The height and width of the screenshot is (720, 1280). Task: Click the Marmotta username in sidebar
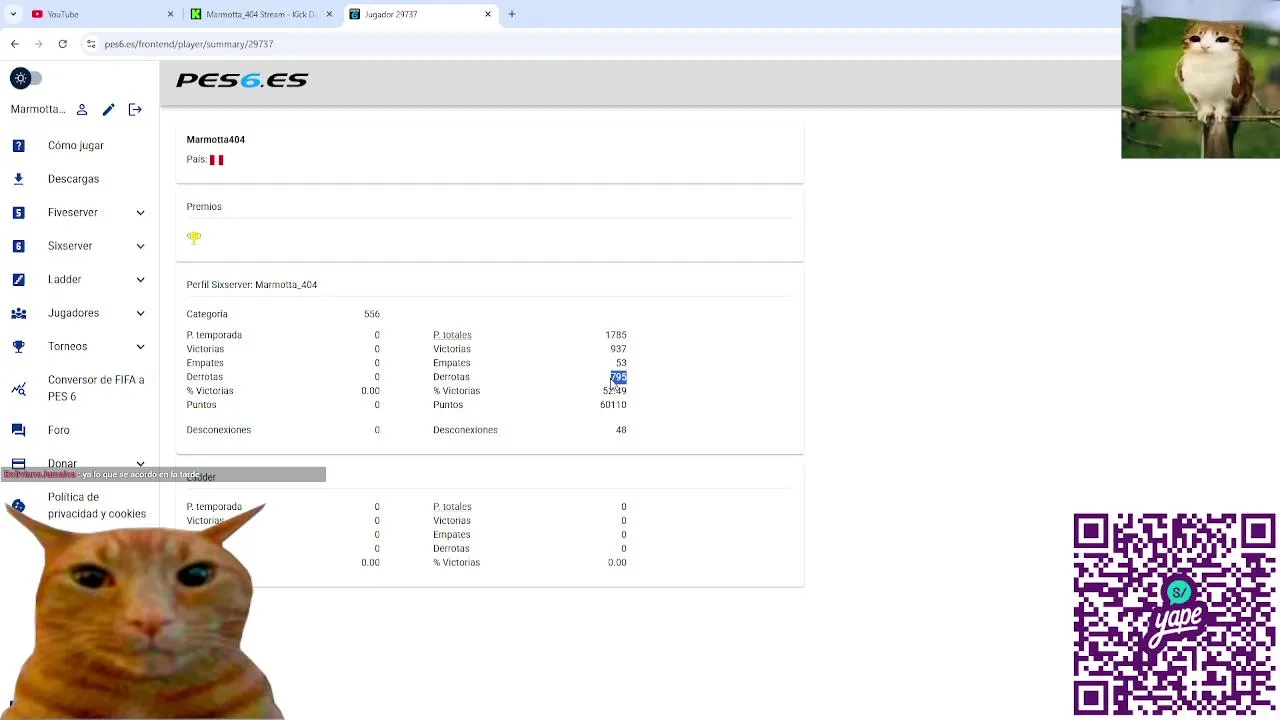(38, 109)
